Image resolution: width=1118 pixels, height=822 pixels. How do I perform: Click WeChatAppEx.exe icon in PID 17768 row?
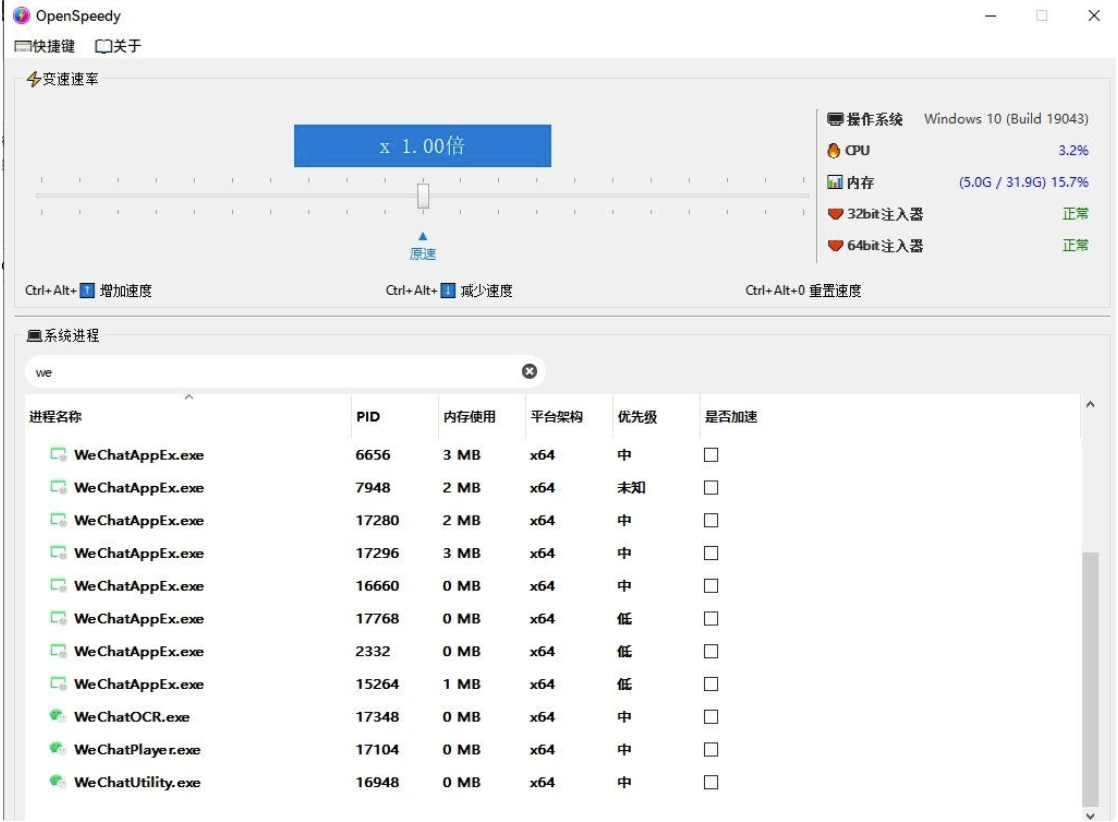(58, 618)
